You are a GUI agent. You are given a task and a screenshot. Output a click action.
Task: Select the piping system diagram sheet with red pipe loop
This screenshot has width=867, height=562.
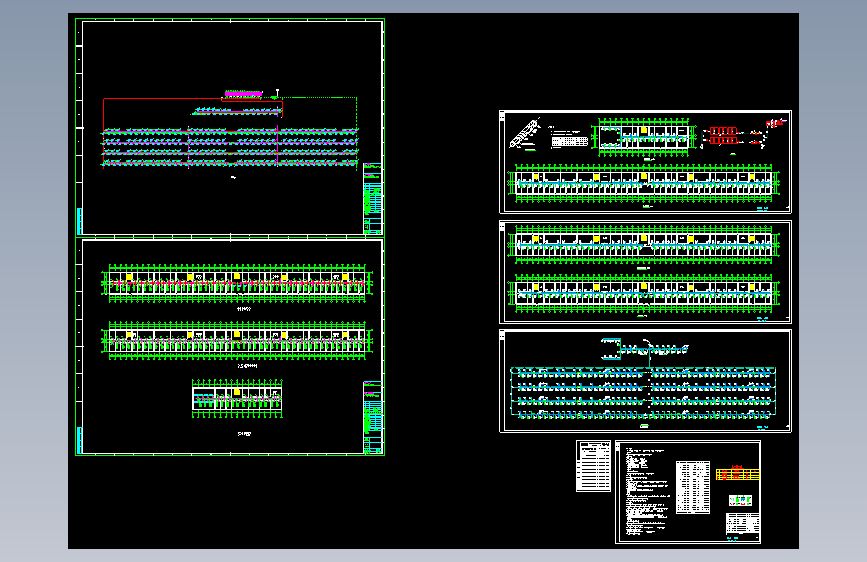pyautogui.click(x=230, y=128)
